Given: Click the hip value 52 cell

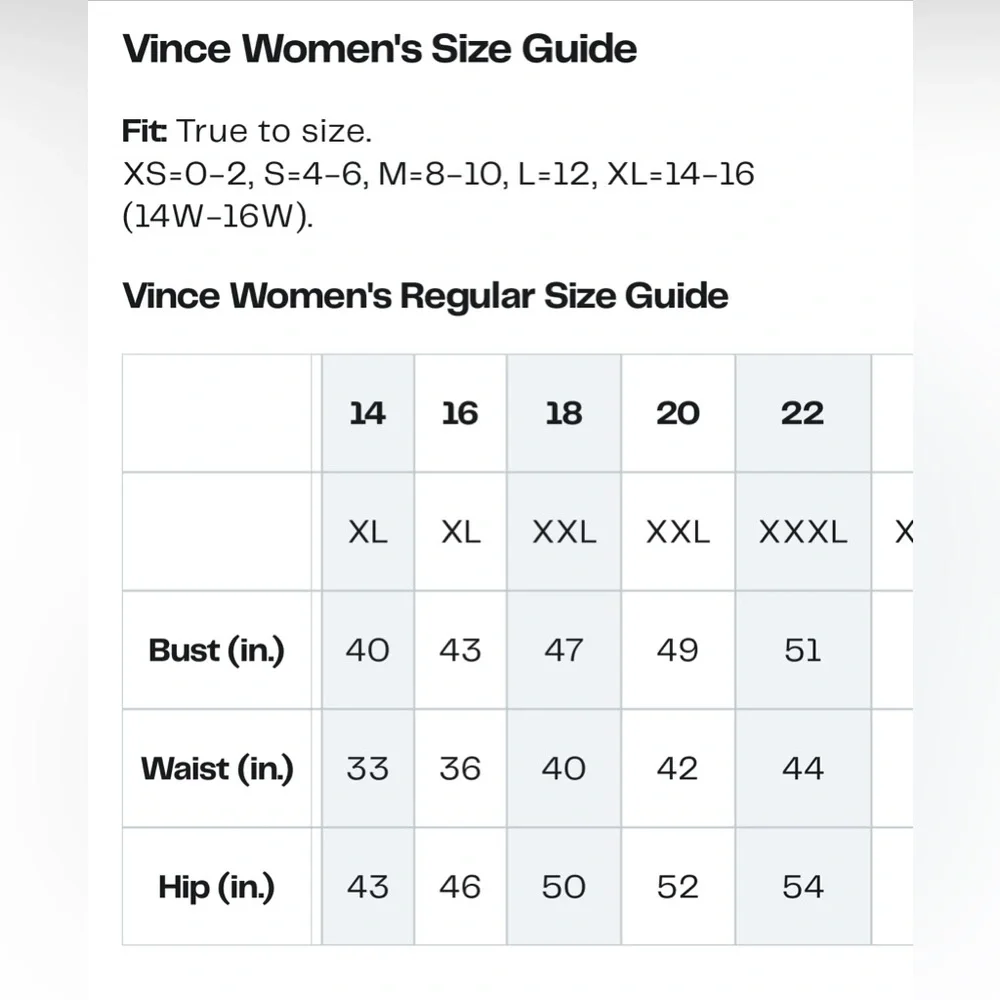Looking at the screenshot, I should tap(678, 887).
